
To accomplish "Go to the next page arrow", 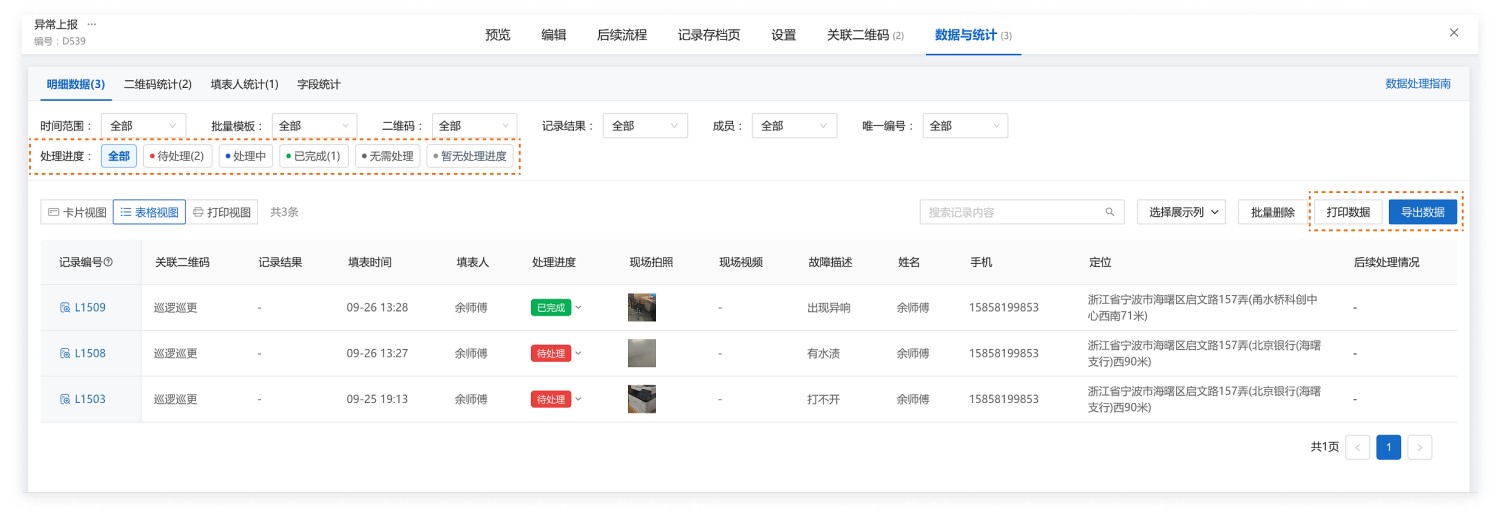I will [1419, 447].
